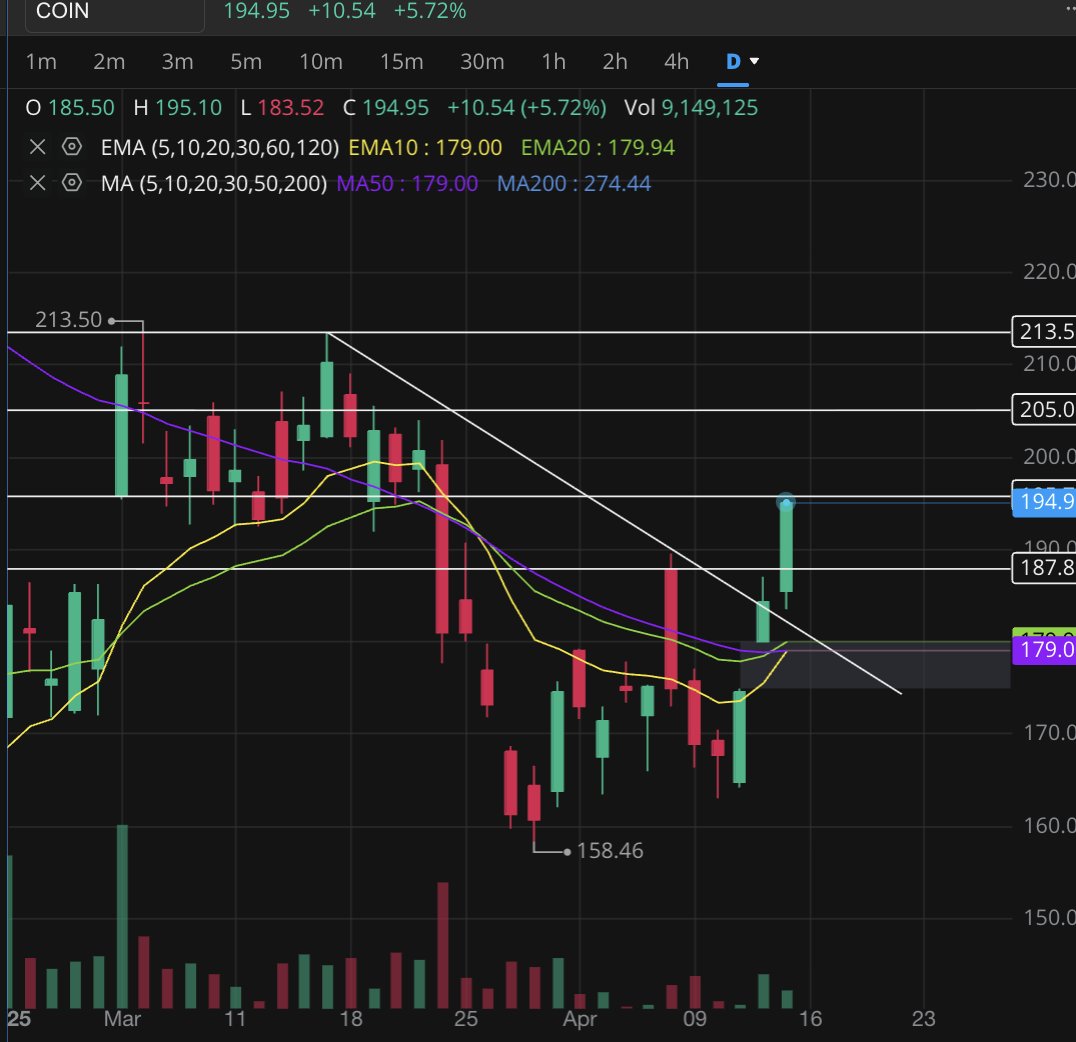1076x1042 pixels.
Task: Click the low price 183.52 value
Action: (290, 108)
